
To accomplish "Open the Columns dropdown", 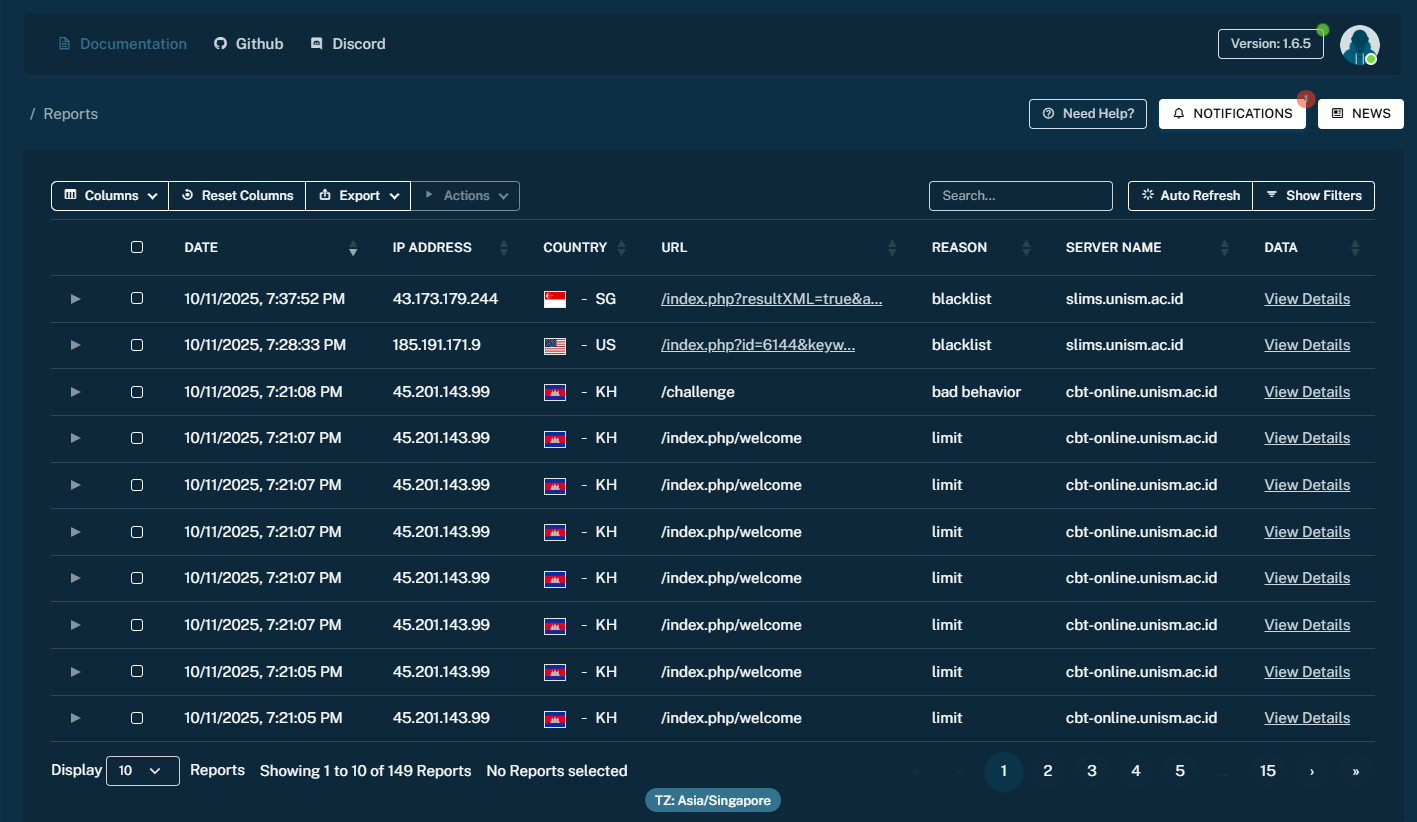I will coord(110,196).
